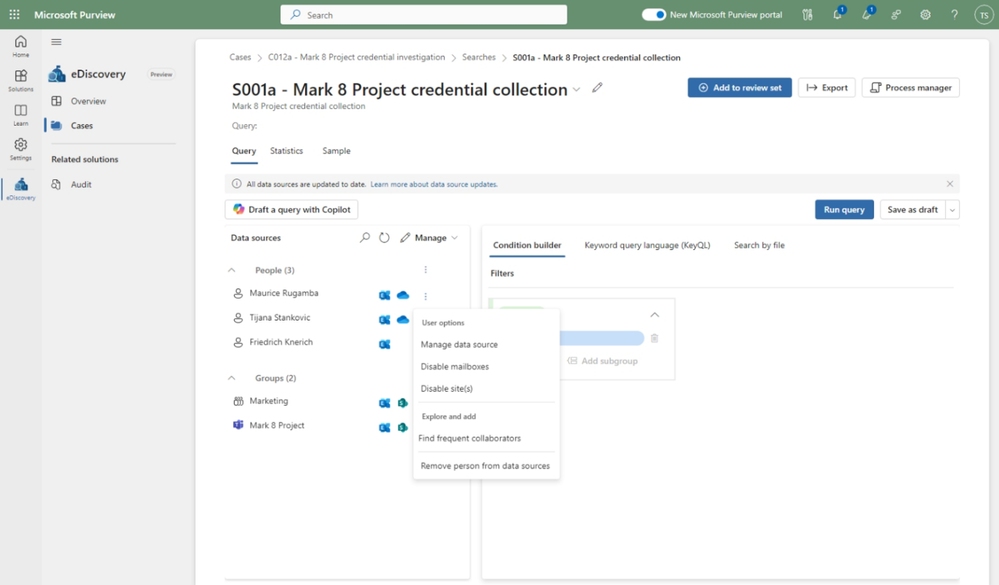Image resolution: width=999 pixels, height=585 pixels.
Task: Select Draft a query with Copilot
Action: point(291,209)
